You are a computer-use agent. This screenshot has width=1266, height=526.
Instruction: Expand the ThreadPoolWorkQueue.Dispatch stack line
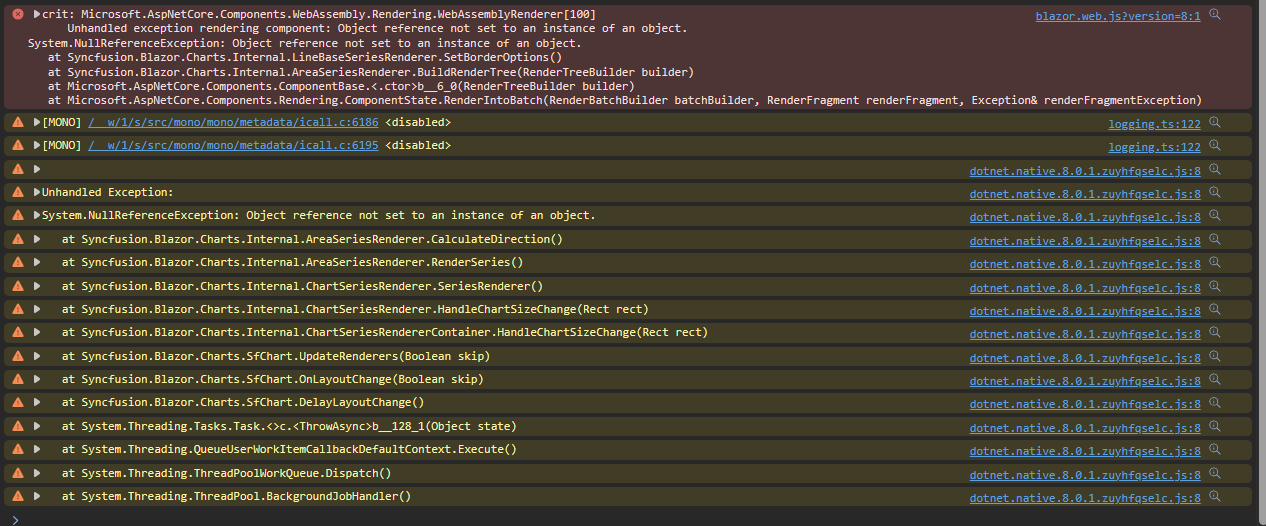coord(37,473)
